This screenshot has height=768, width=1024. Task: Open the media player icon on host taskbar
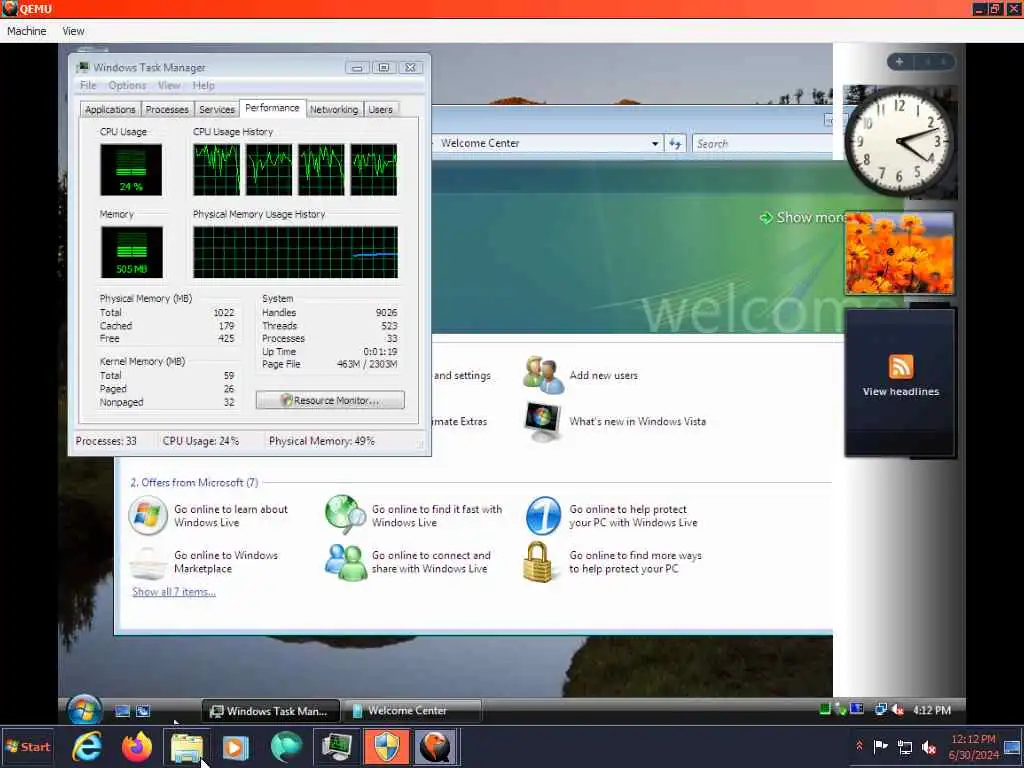point(236,748)
